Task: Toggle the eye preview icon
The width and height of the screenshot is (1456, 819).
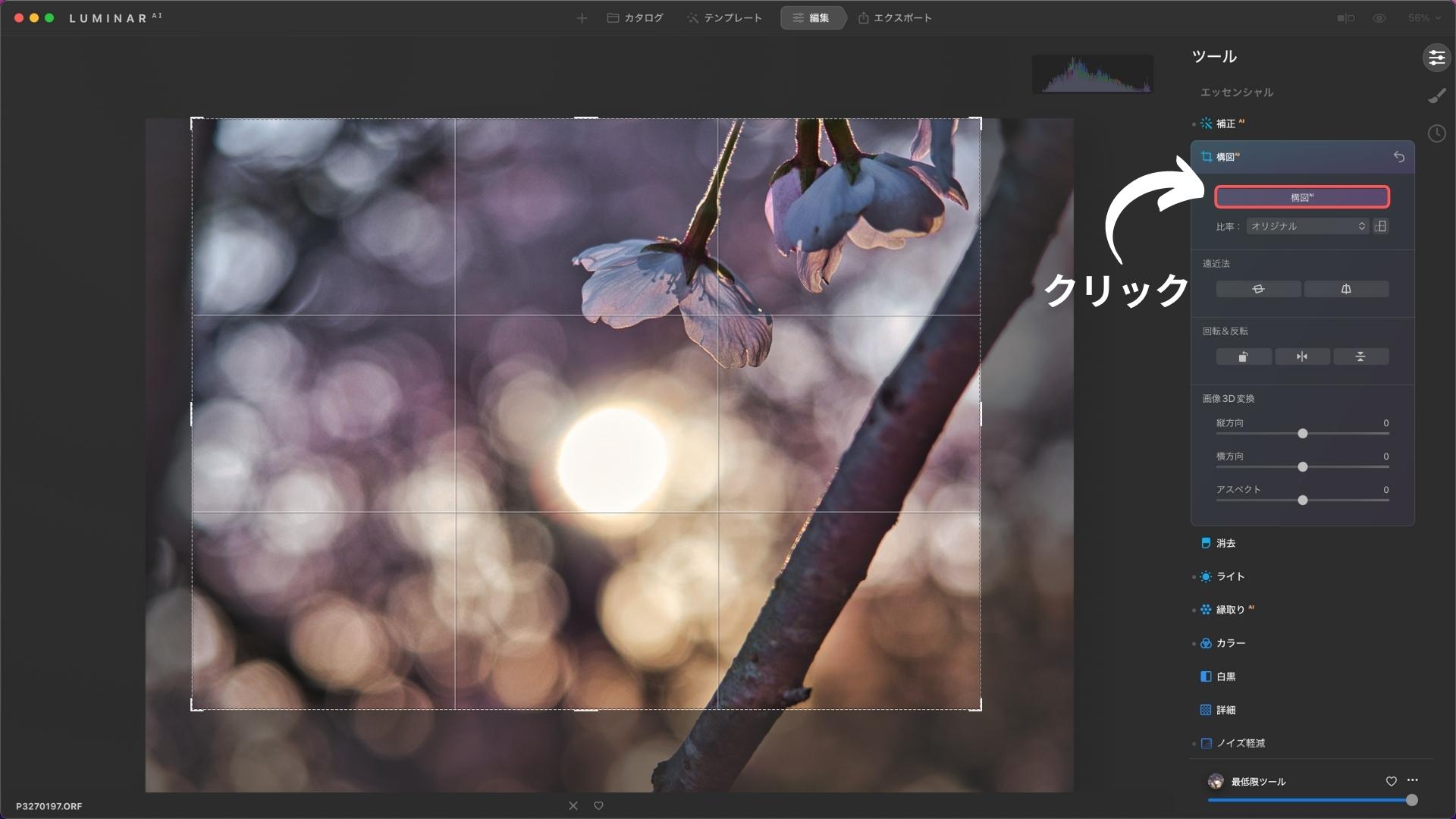Action: (1379, 18)
